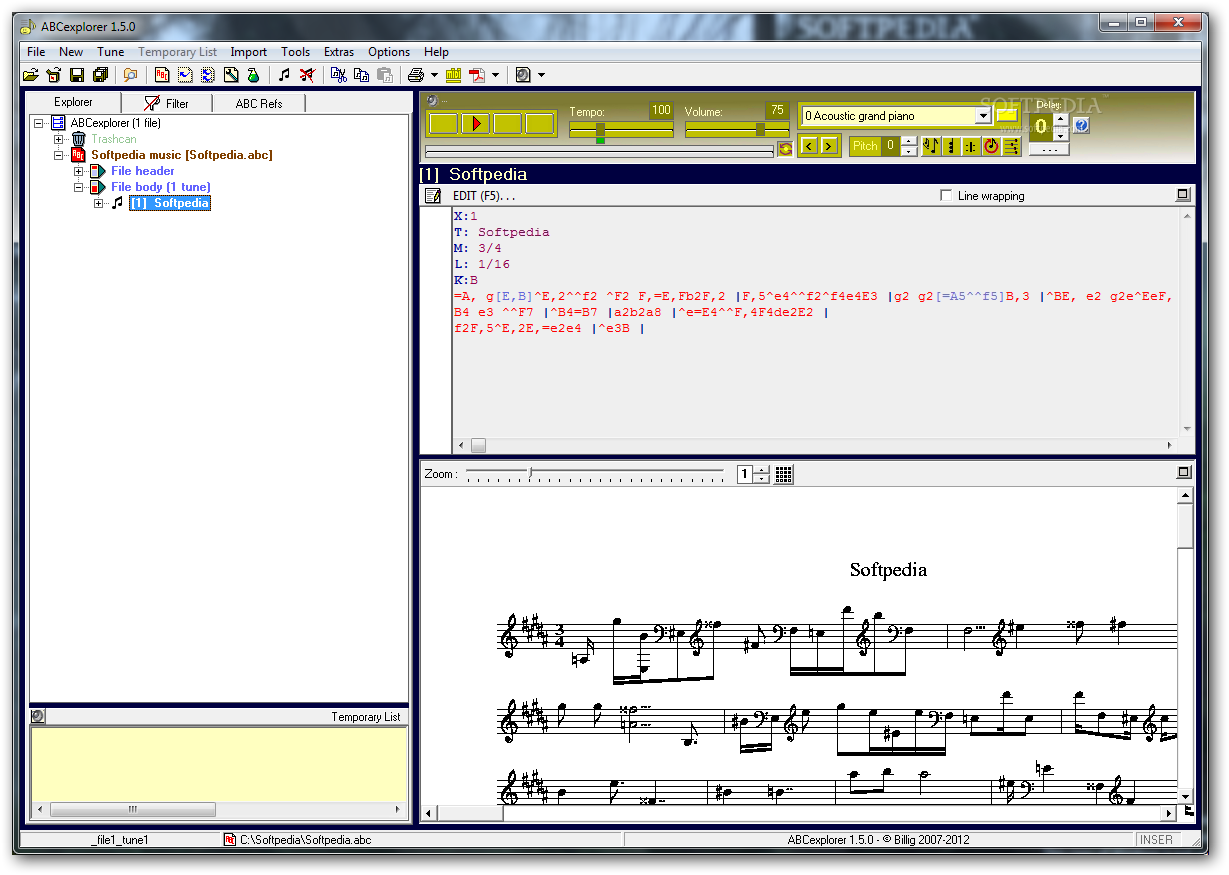Click the next tune arrow button
This screenshot has height=875, width=1229.
pyautogui.click(x=829, y=146)
